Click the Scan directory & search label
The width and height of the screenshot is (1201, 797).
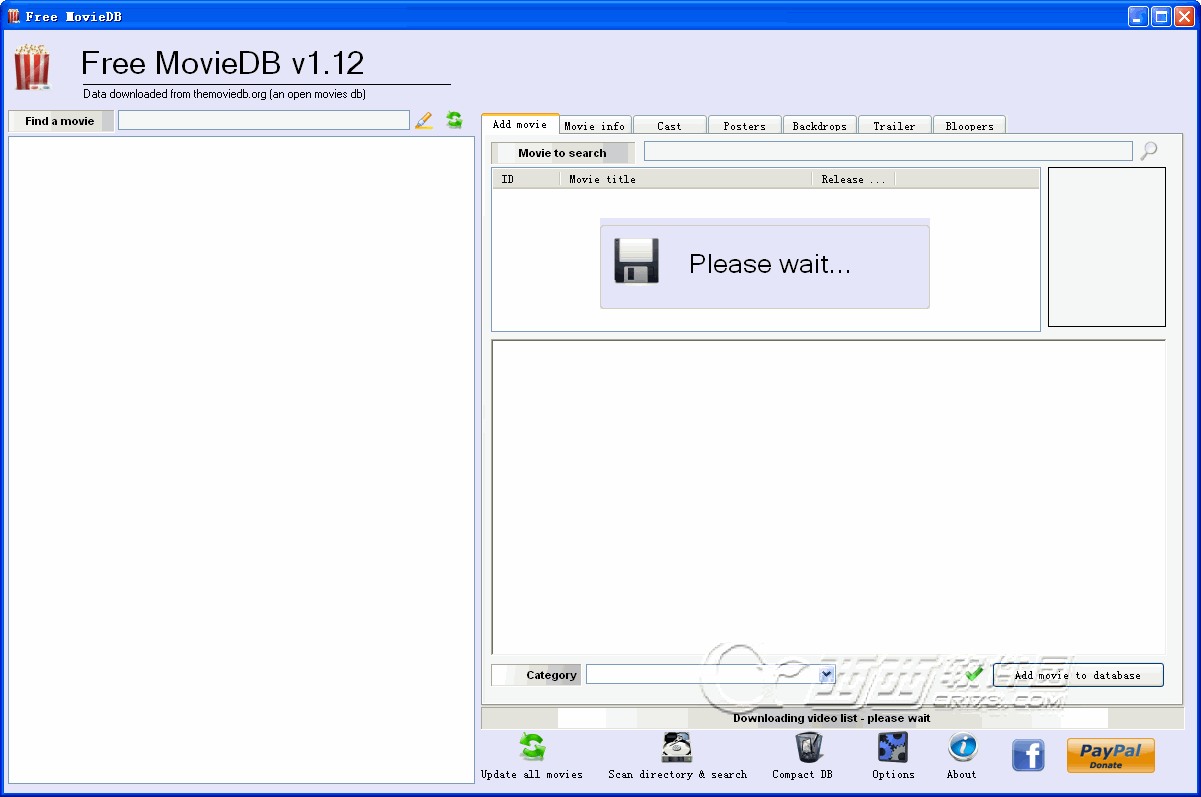(677, 774)
